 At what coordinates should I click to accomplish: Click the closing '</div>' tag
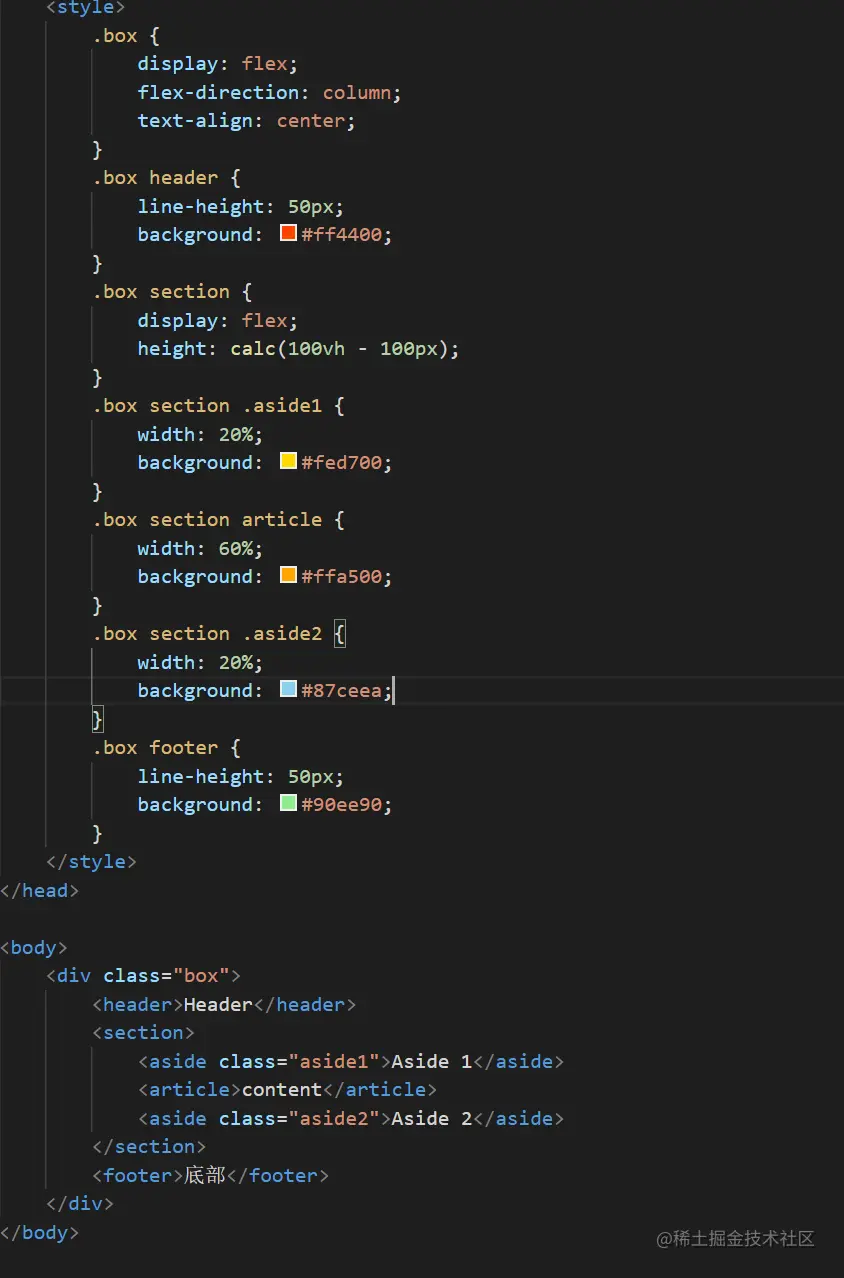coord(80,1203)
